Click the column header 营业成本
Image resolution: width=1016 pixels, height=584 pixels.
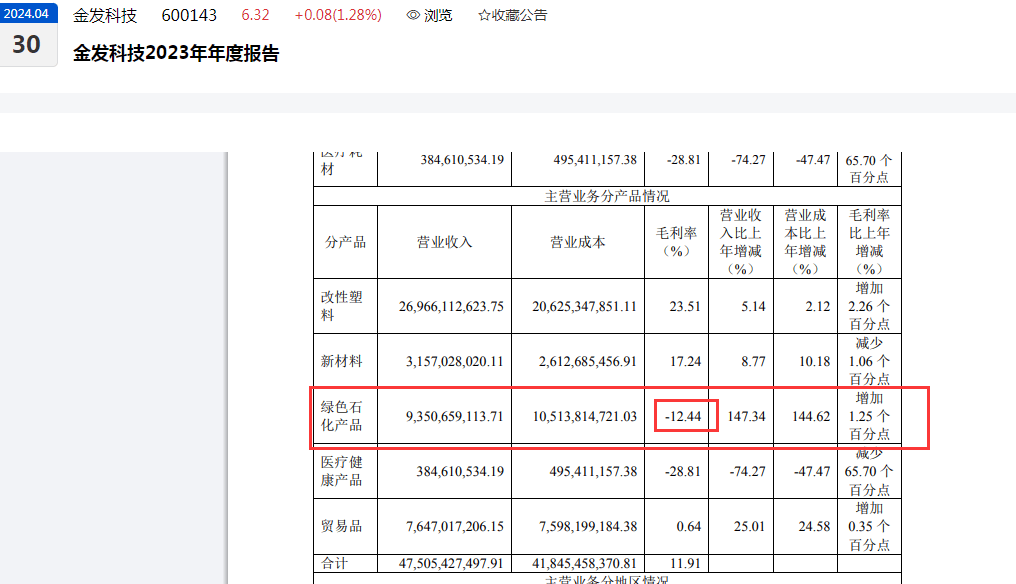pos(578,242)
